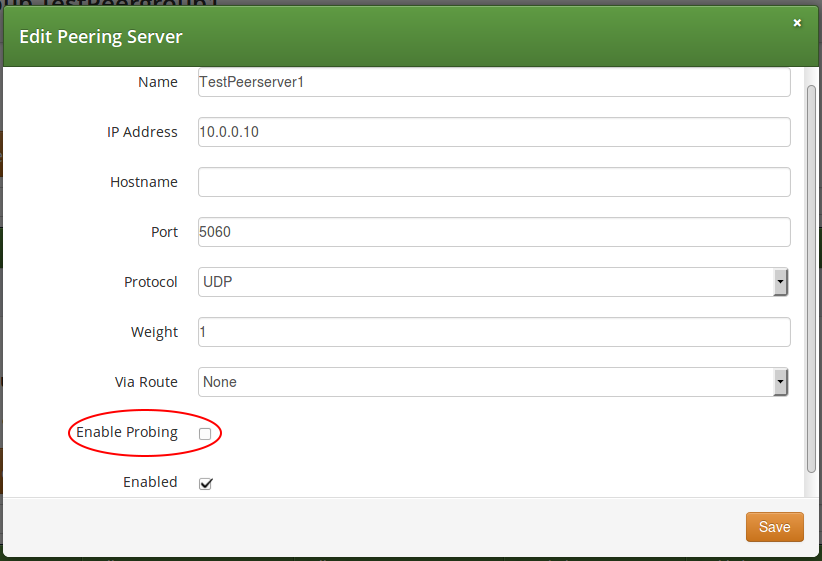Click the Name label
This screenshot has width=822, height=561.
tap(158, 82)
